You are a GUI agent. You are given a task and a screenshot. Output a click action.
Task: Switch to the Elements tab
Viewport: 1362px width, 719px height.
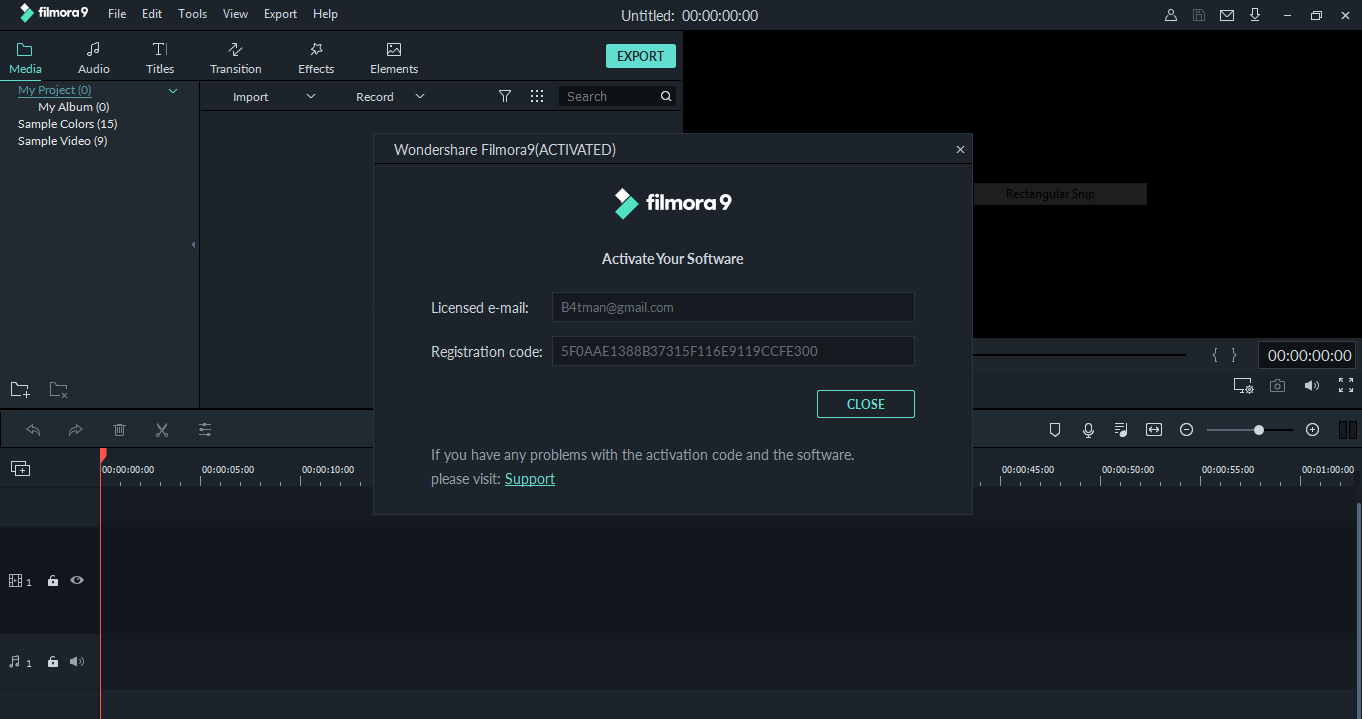(394, 58)
